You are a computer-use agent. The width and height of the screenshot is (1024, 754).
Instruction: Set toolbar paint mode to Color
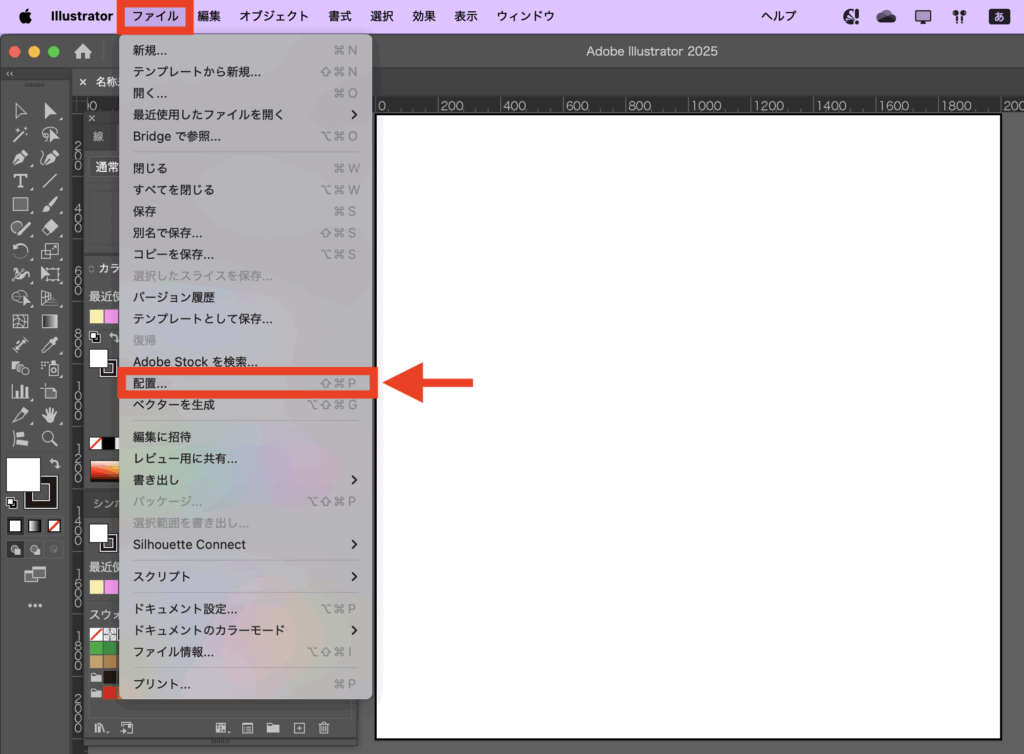point(15,526)
